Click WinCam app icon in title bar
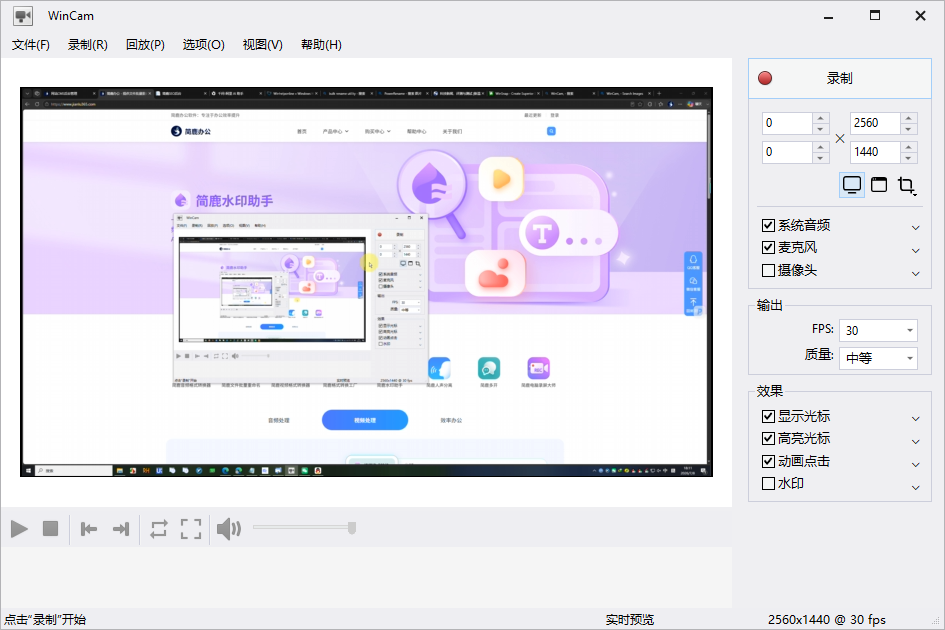This screenshot has width=945, height=630. [23, 16]
